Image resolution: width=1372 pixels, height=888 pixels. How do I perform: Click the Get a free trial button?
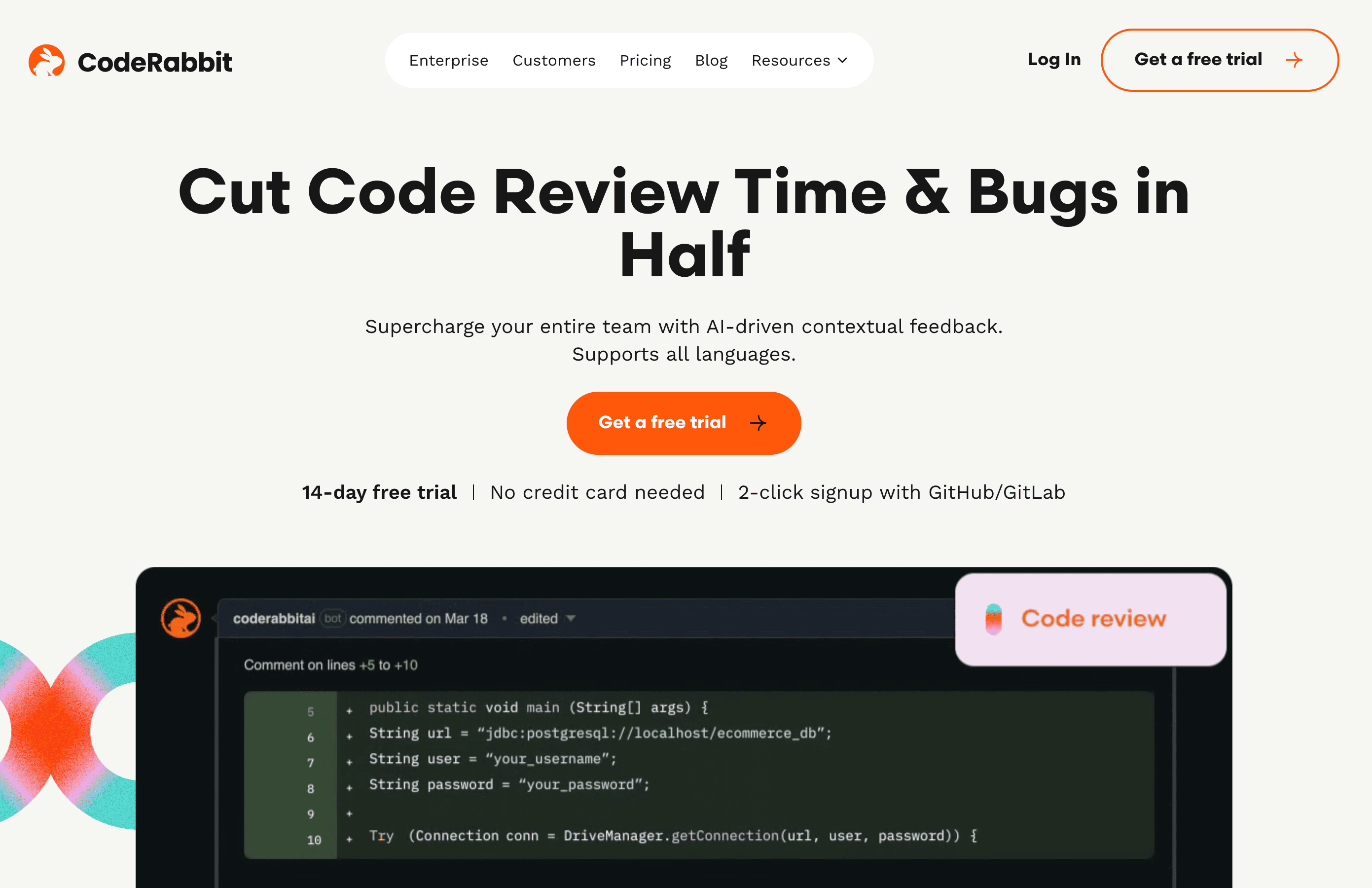(x=685, y=423)
